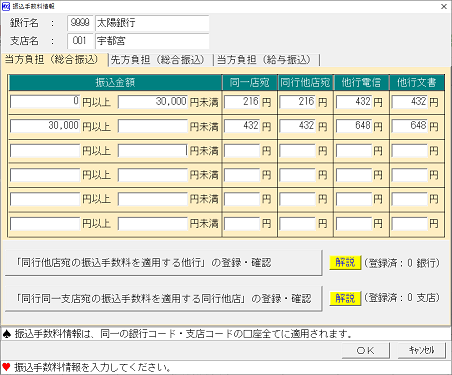The width and height of the screenshot is (452, 375).
Task: Click second row lower amount field 30,000
Action: 45,126
